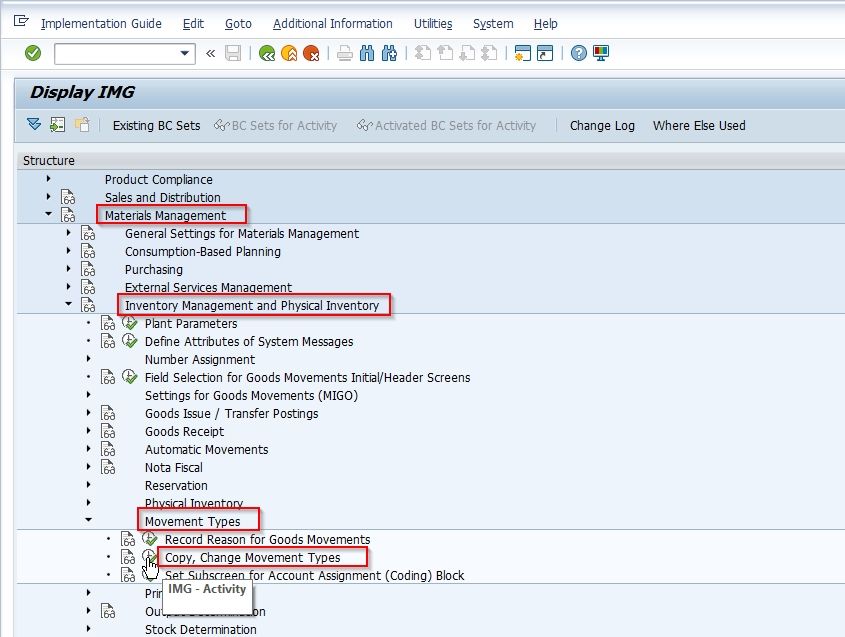Screen dimensions: 845x637
Task: Open the Additional Information menu
Action: click(x=333, y=24)
